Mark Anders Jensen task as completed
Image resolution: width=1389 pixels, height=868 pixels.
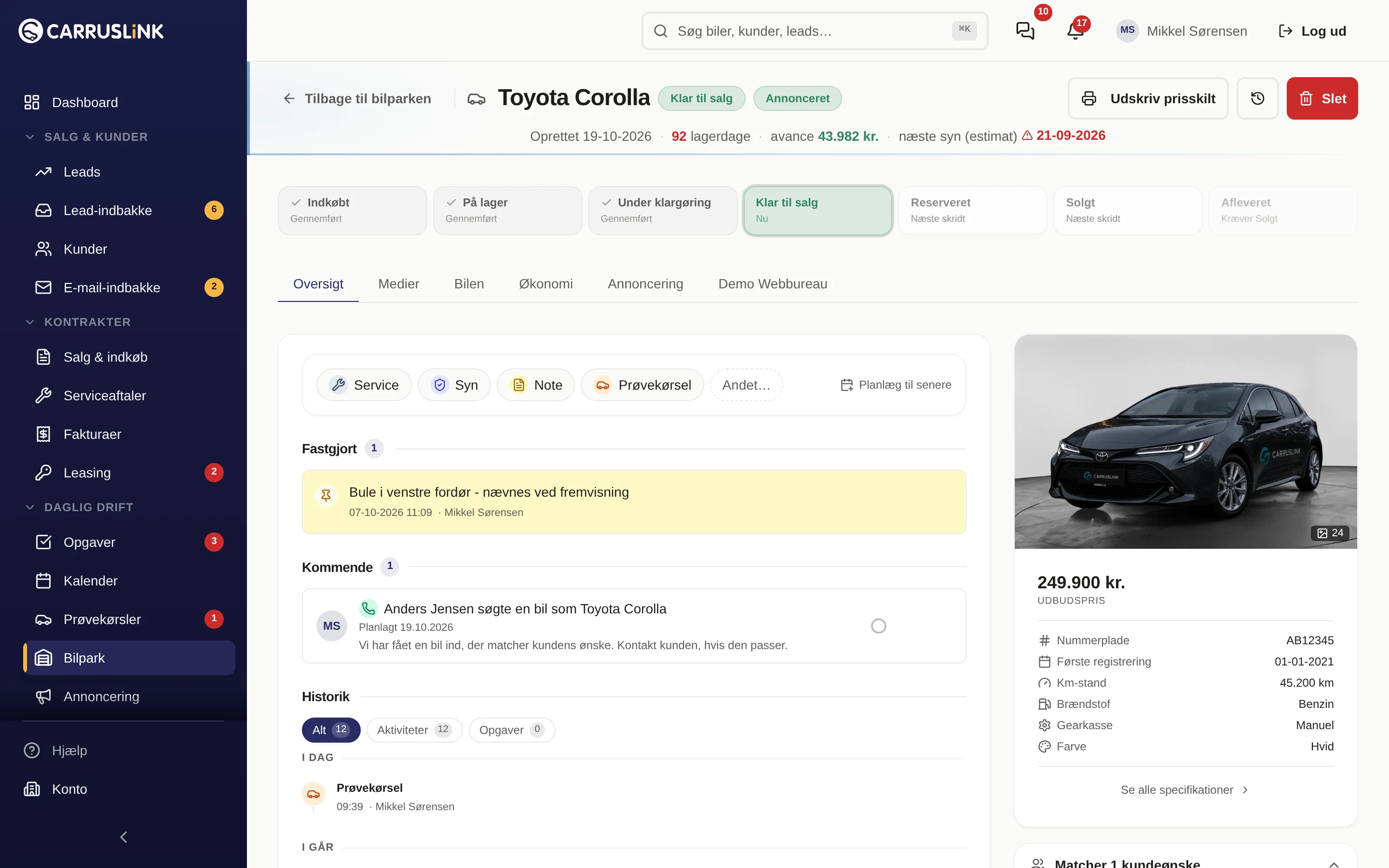[x=878, y=626]
